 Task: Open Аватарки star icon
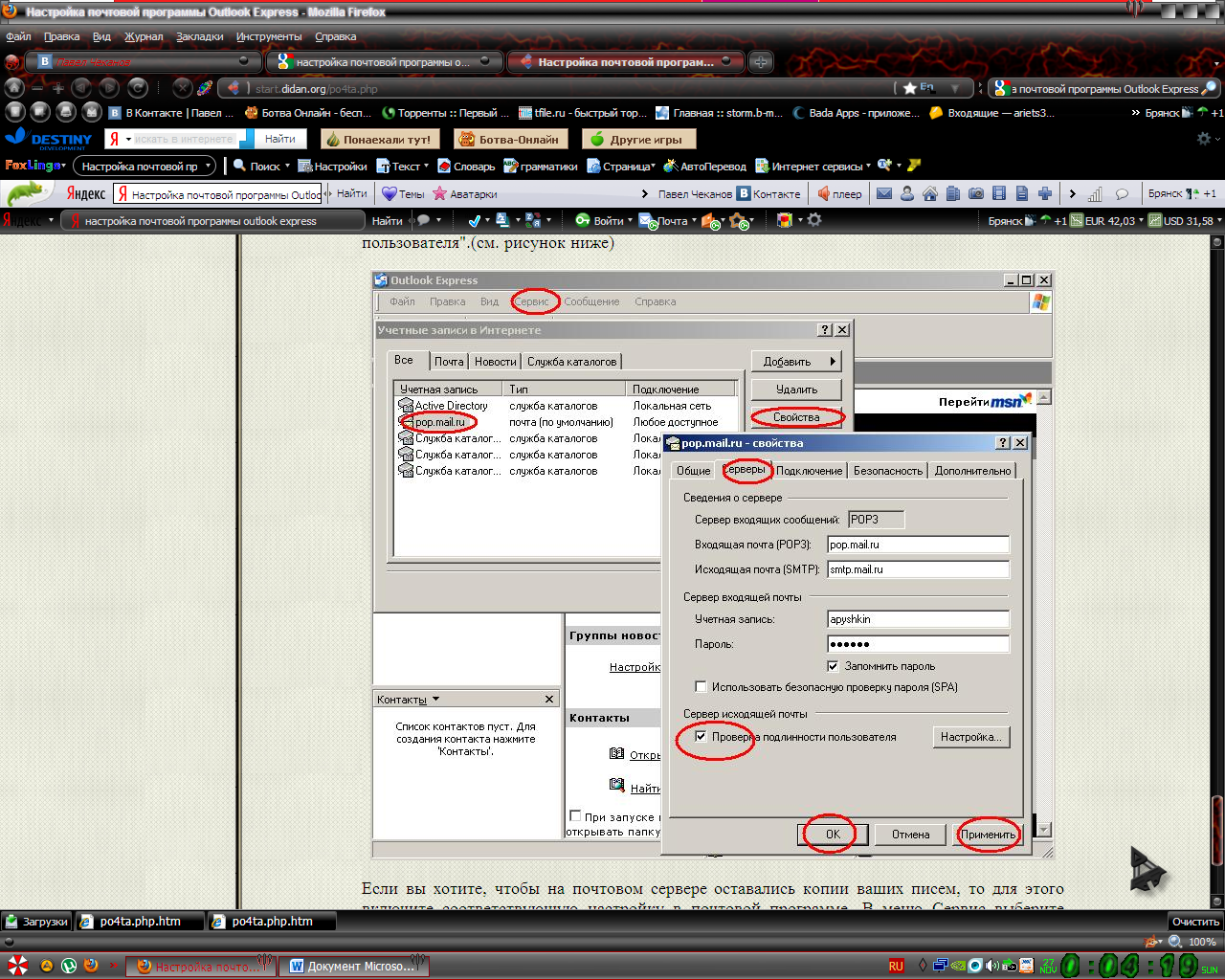[465, 193]
